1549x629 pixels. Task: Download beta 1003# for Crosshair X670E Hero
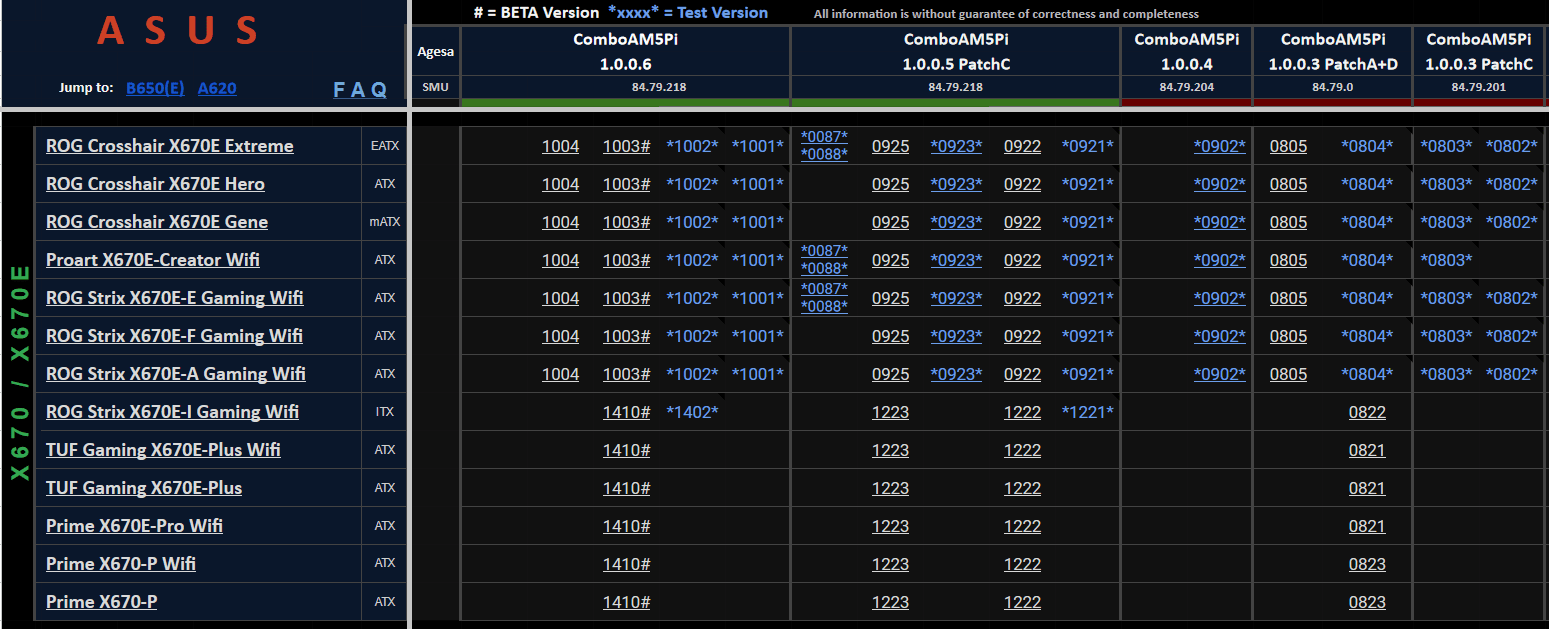pos(626,184)
